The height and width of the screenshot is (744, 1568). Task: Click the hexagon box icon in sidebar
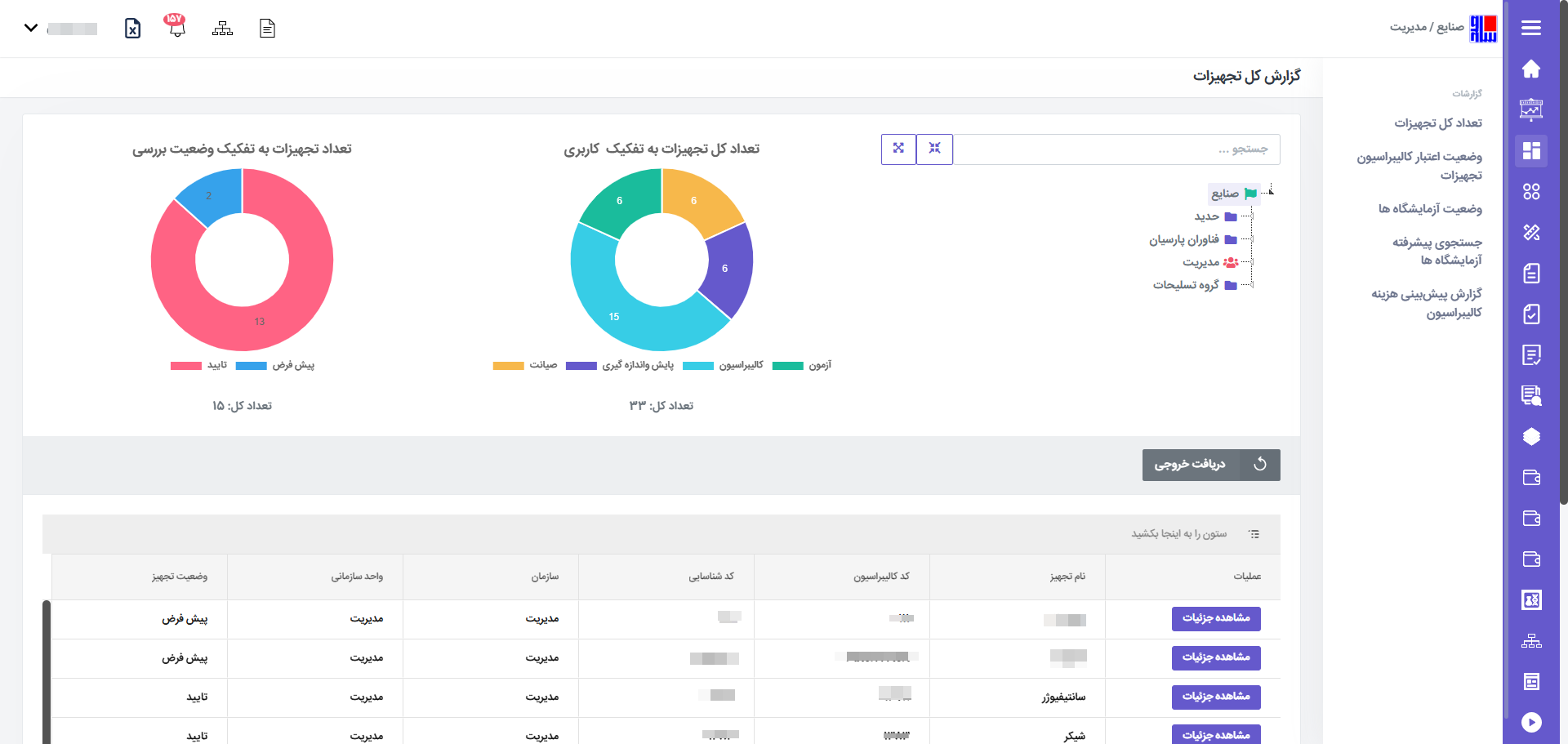click(x=1531, y=437)
